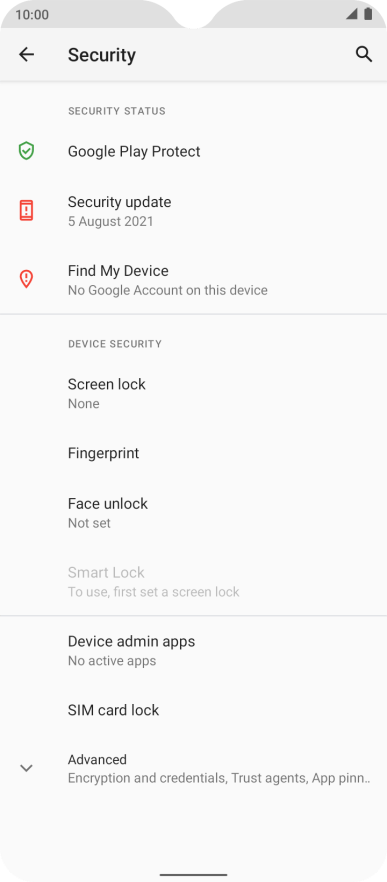Tap the red Find My Device pin icon
The image size is (387, 882).
pyautogui.click(x=26, y=279)
